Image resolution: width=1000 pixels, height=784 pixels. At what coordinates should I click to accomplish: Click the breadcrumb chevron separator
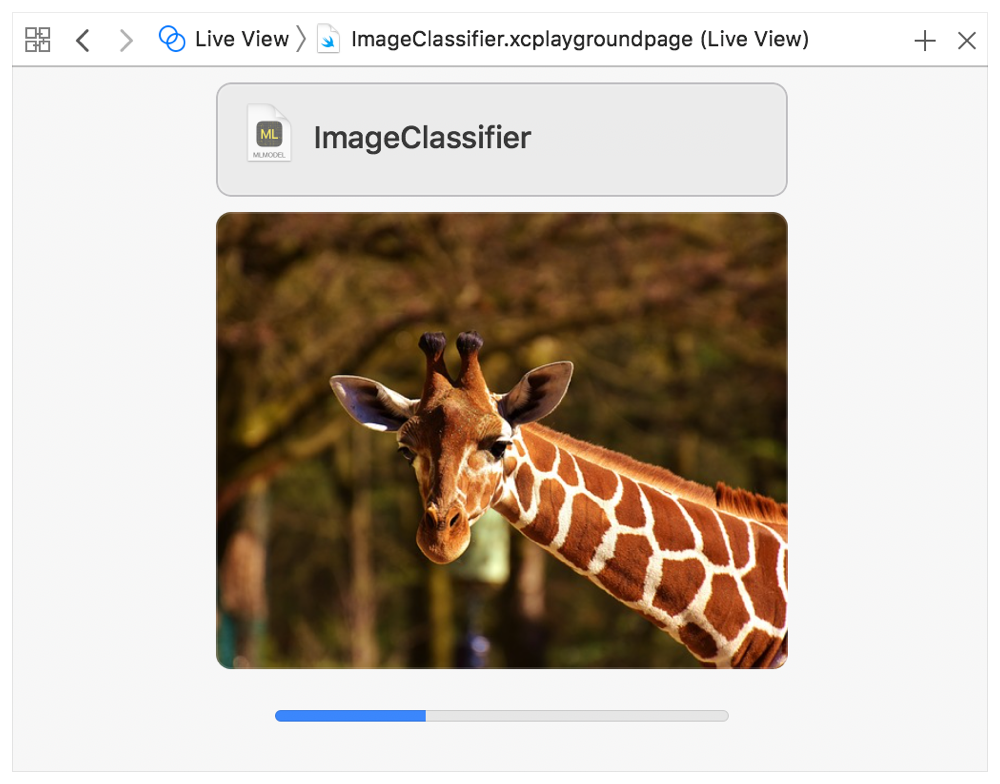(300, 39)
